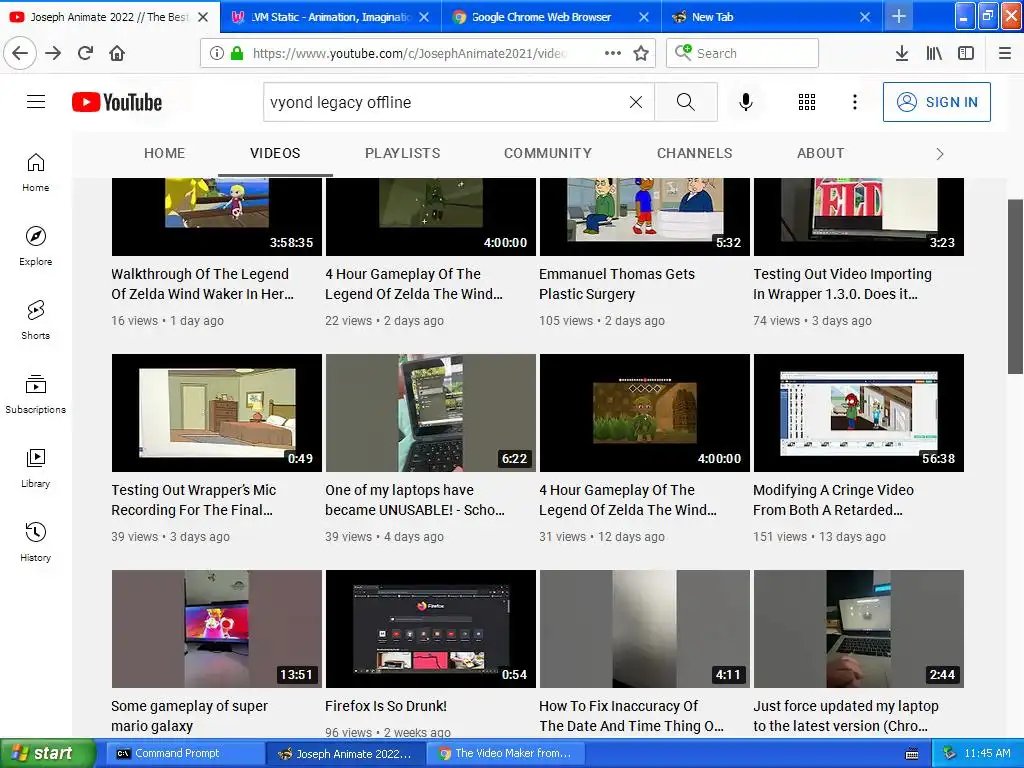This screenshot has width=1024, height=768.
Task: Switch to the PLAYLISTS tab
Action: [402, 153]
